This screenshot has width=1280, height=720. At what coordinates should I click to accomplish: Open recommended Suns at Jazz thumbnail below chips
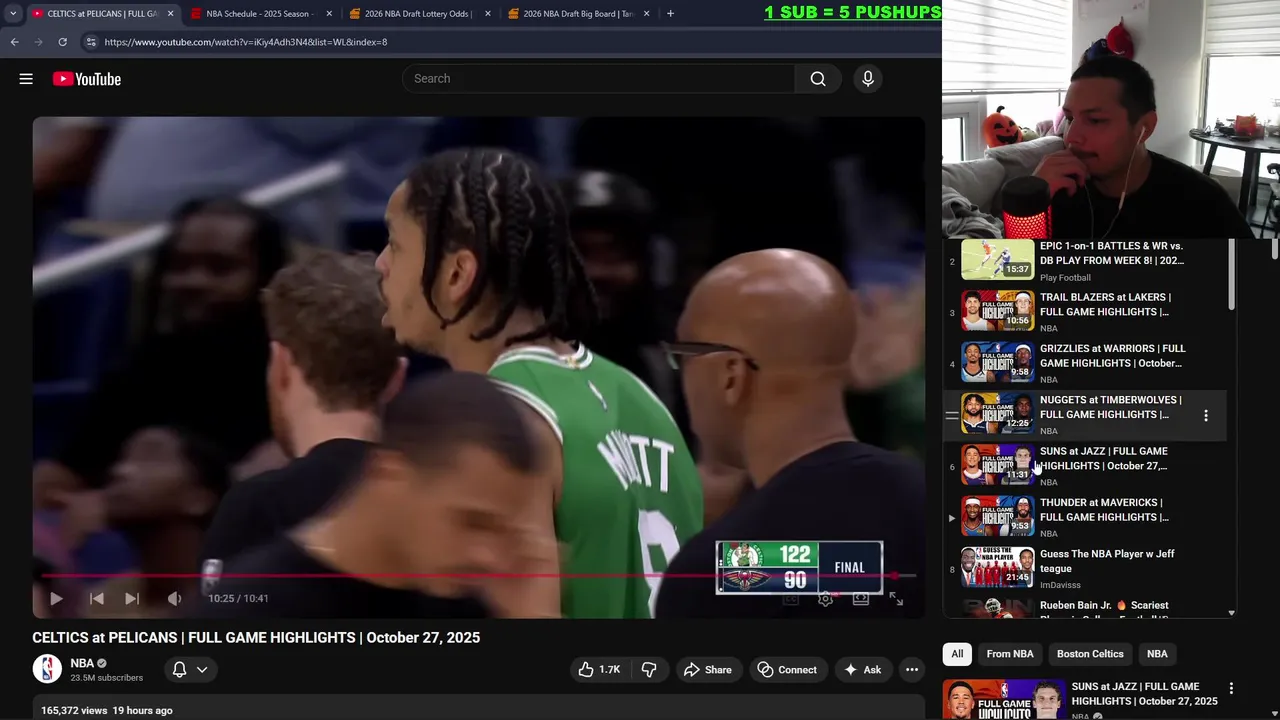(x=1004, y=700)
